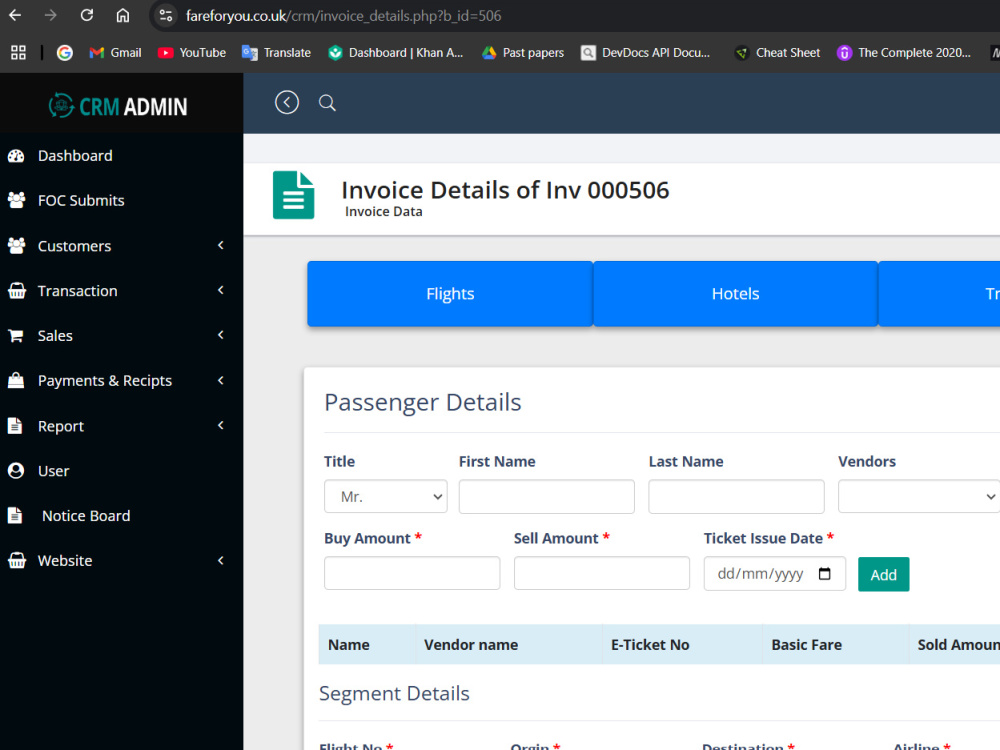Expand the Sales submenu chevron
1000x750 pixels.
pyautogui.click(x=221, y=335)
